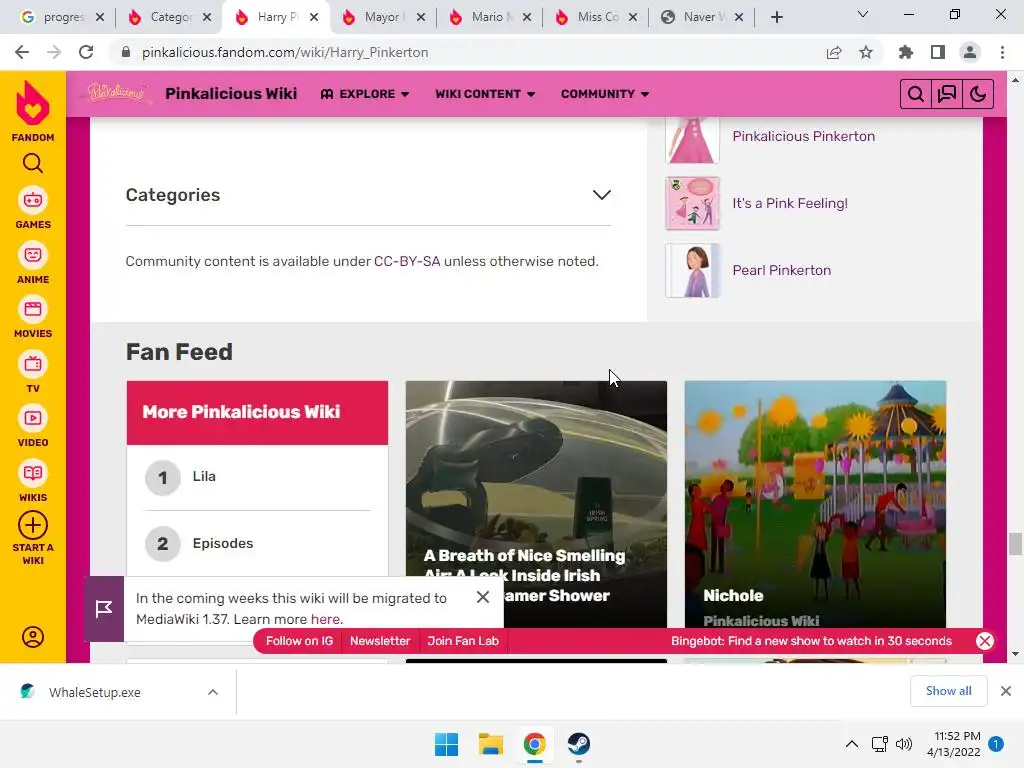Expand the Explore dropdown menu
1024x768 pixels.
pos(365,94)
